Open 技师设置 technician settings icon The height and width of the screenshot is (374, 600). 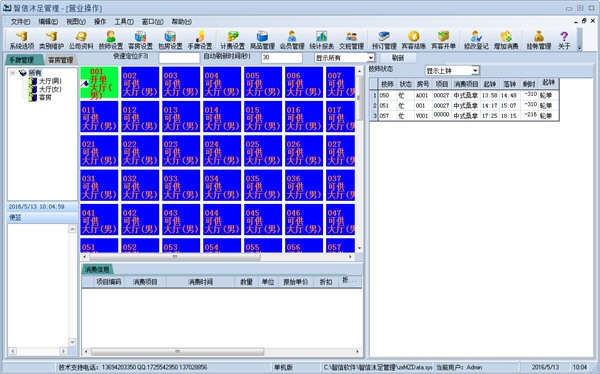click(x=111, y=41)
